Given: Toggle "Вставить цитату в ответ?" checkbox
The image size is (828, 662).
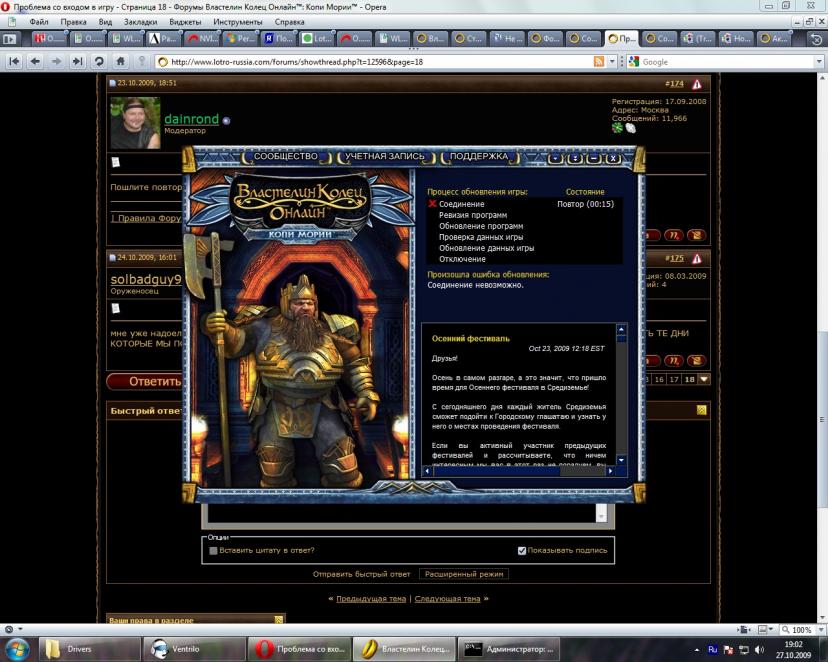Looking at the screenshot, I should tap(214, 550).
